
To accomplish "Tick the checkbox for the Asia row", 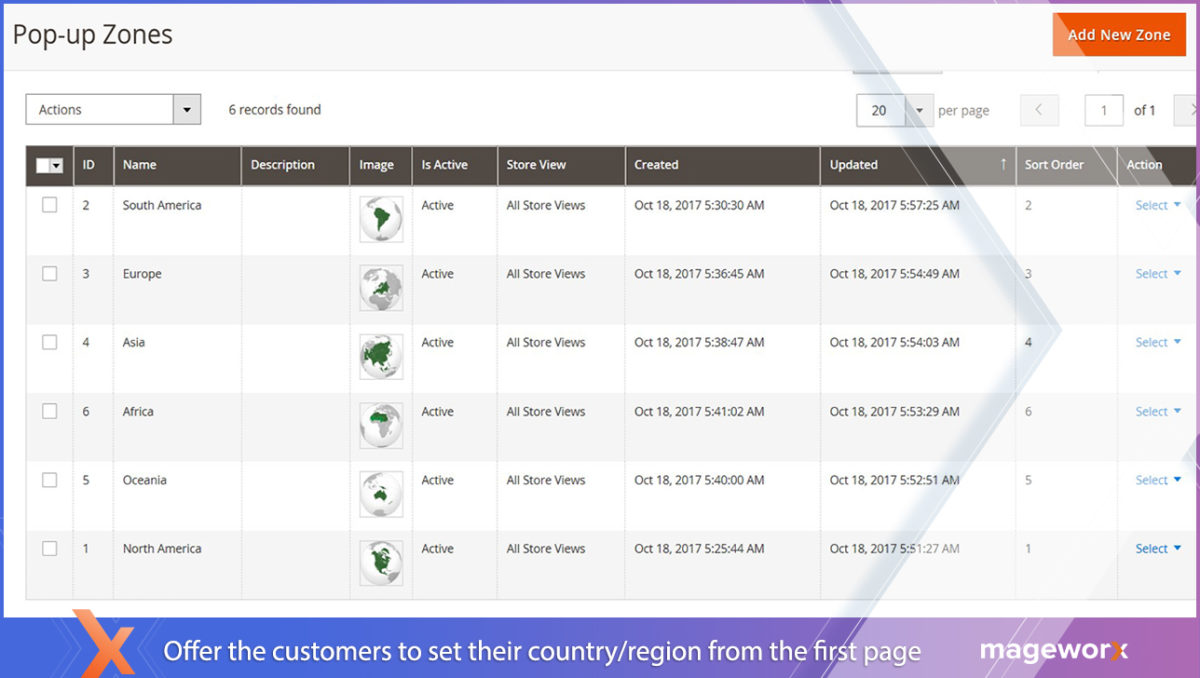I will tap(49, 342).
